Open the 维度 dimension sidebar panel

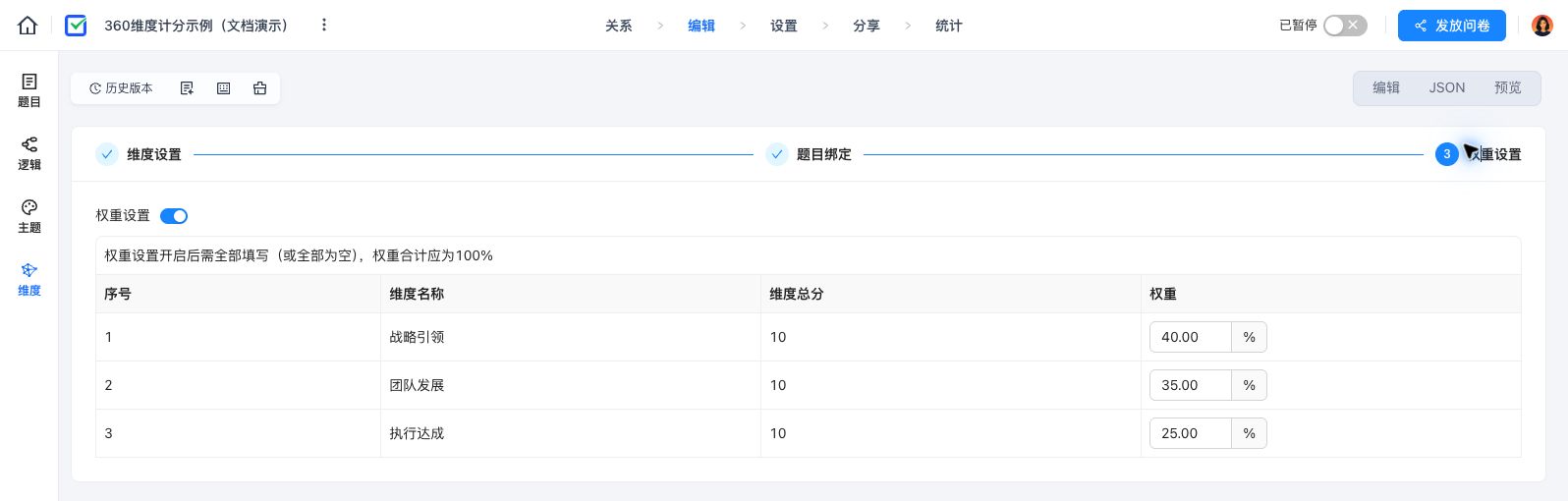(x=29, y=279)
